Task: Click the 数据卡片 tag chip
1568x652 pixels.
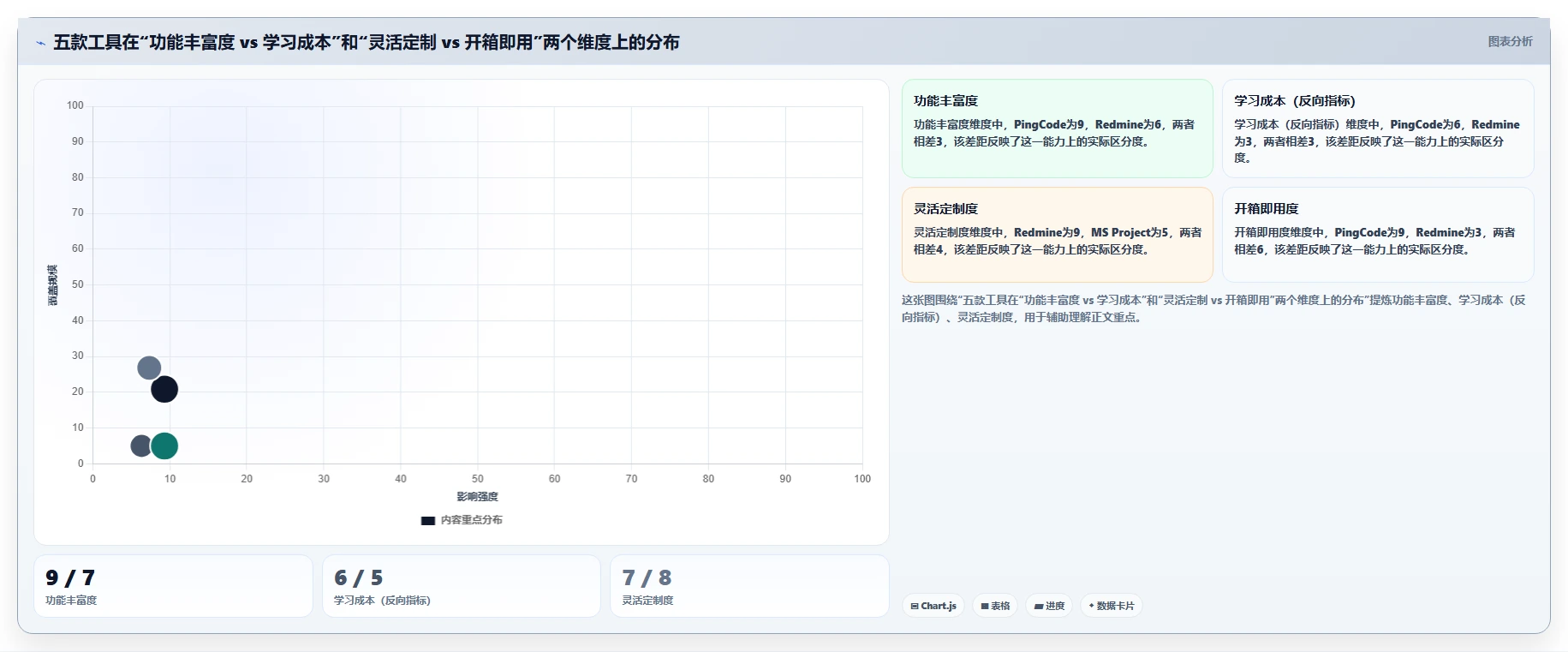Action: [1112, 606]
